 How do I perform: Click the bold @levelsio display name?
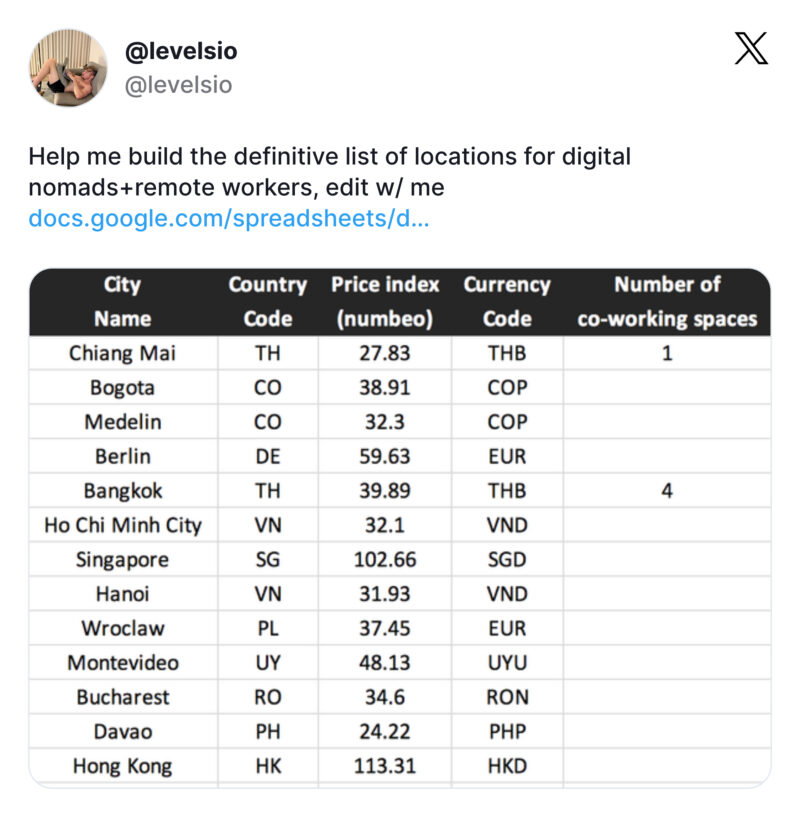pyautogui.click(x=180, y=51)
